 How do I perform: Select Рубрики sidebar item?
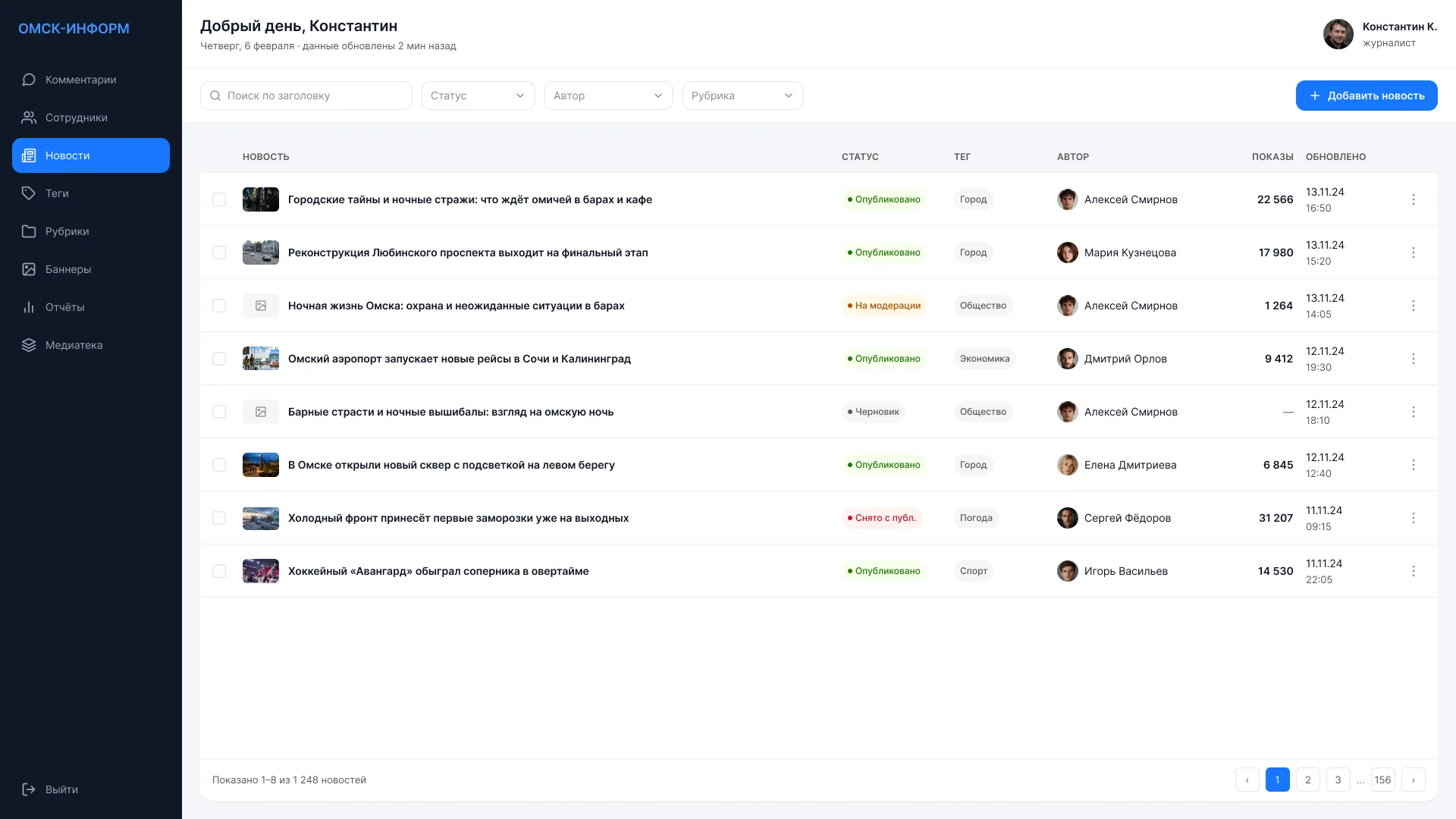tap(91, 231)
